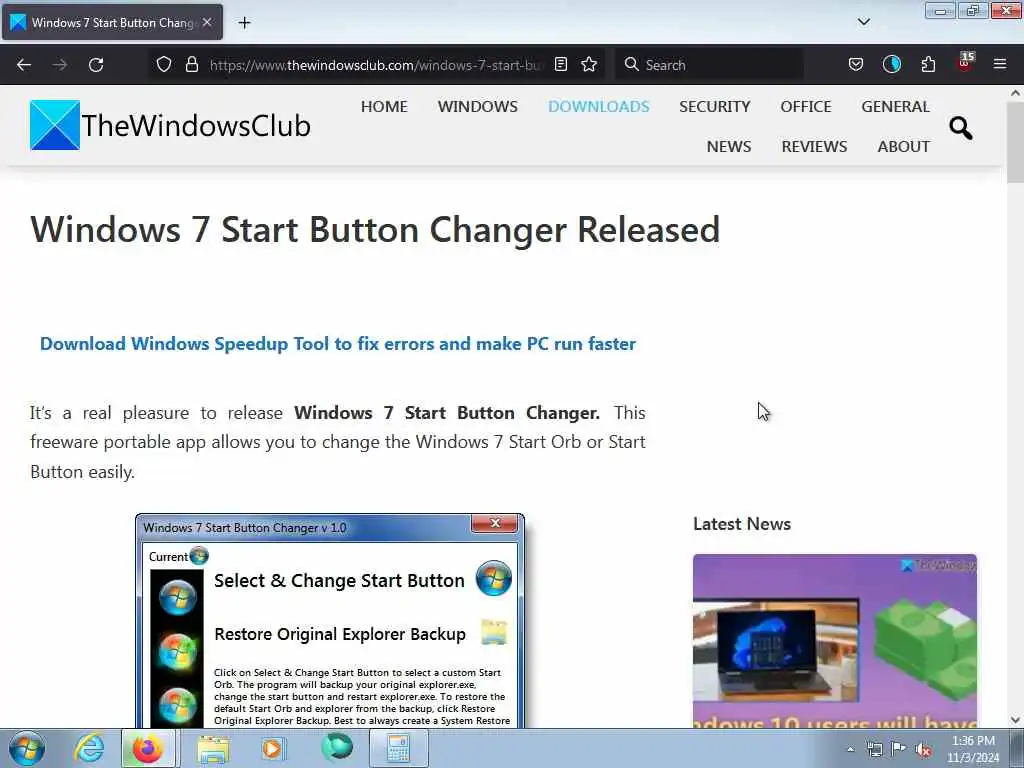Viewport: 1024px width, 768px height.
Task: Open the Firefox extensions puzzle icon
Action: (928, 65)
